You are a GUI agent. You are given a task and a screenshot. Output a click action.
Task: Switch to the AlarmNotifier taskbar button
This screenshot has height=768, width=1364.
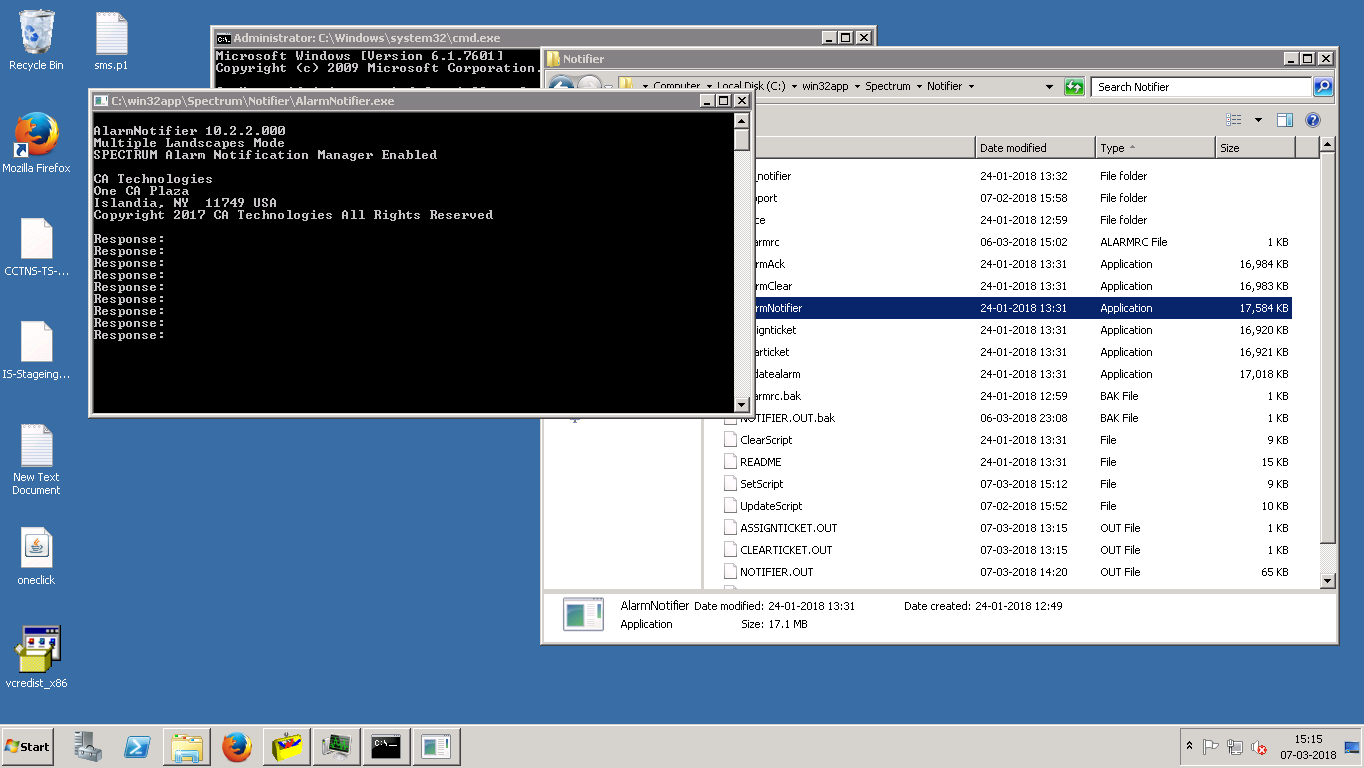[x=436, y=746]
